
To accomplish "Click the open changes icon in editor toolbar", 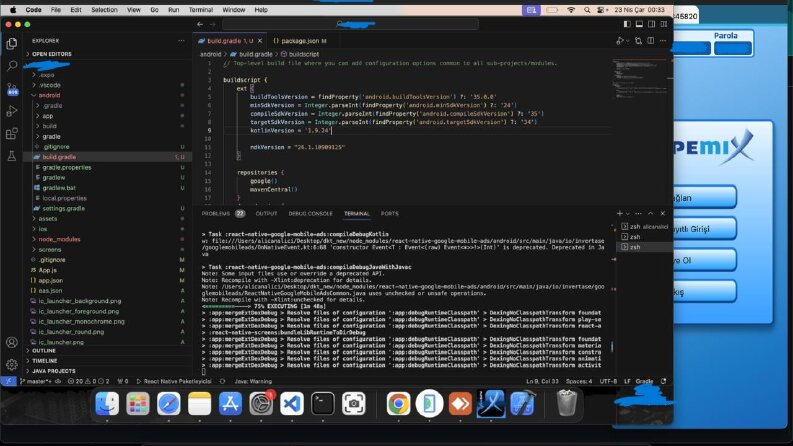I will coord(638,40).
